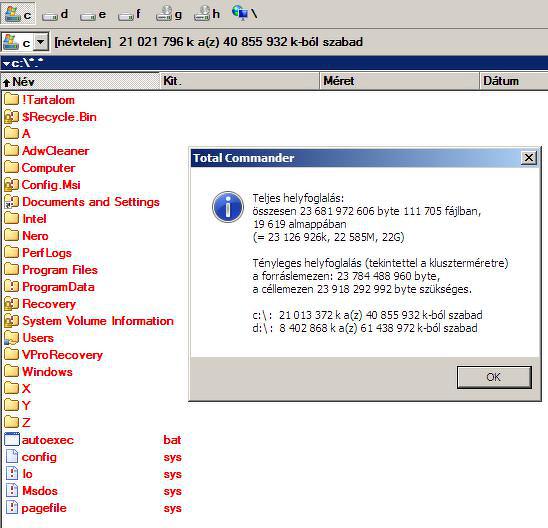Switch to drive d button

[55, 14]
